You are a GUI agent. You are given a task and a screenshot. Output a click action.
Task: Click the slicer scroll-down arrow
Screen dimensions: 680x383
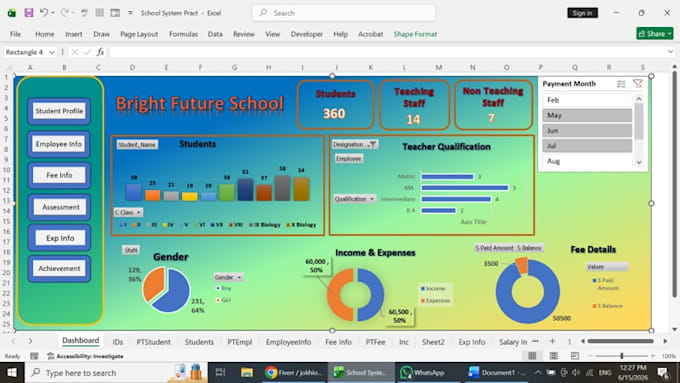point(639,163)
